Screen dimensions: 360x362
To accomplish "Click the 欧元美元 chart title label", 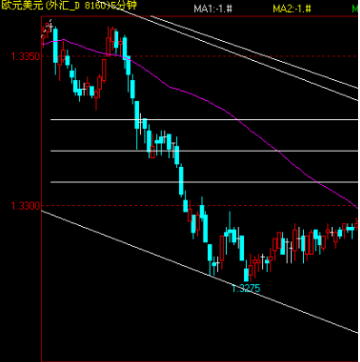I will (22, 6).
